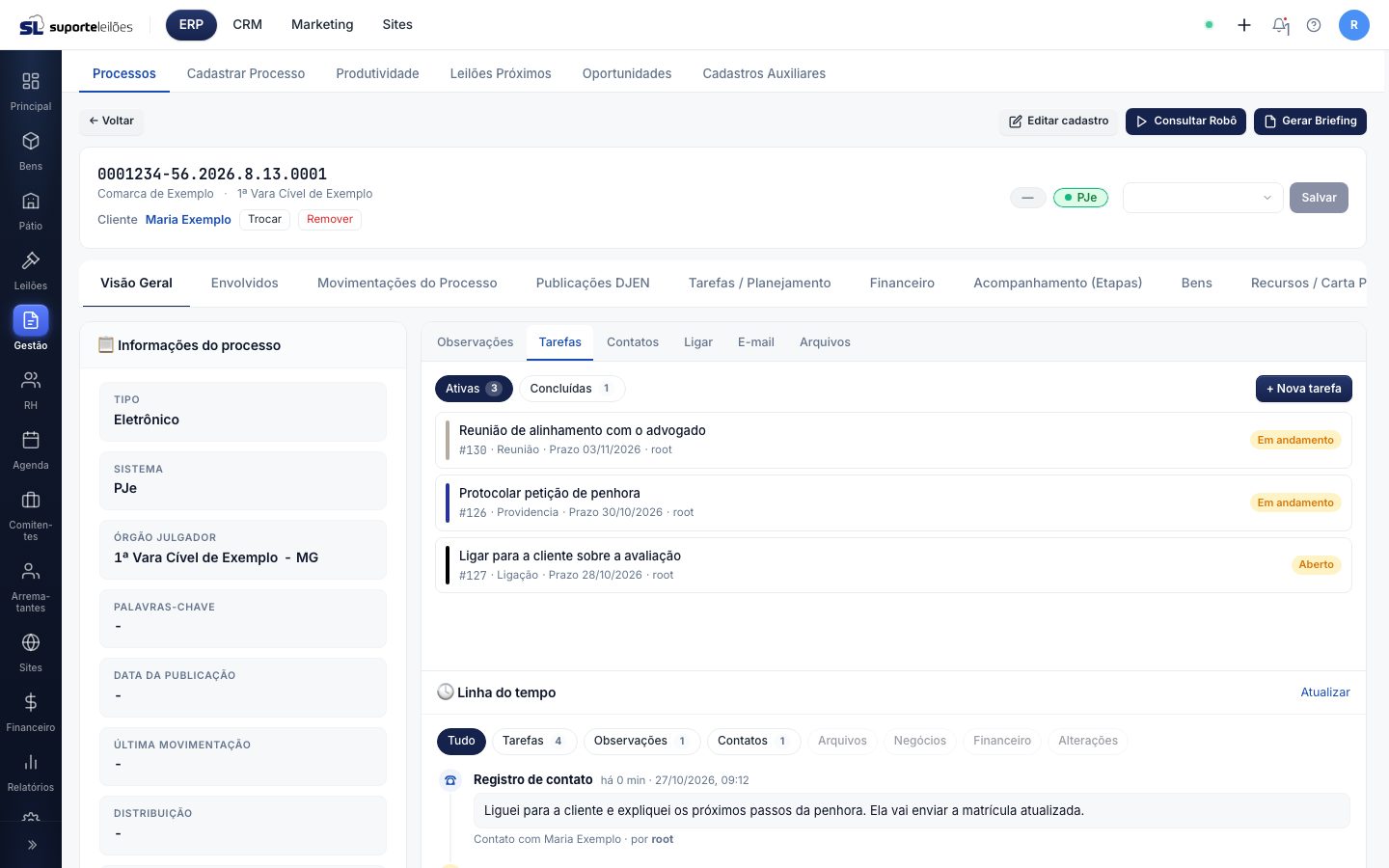Open client link Maria Exemplo

point(188,220)
